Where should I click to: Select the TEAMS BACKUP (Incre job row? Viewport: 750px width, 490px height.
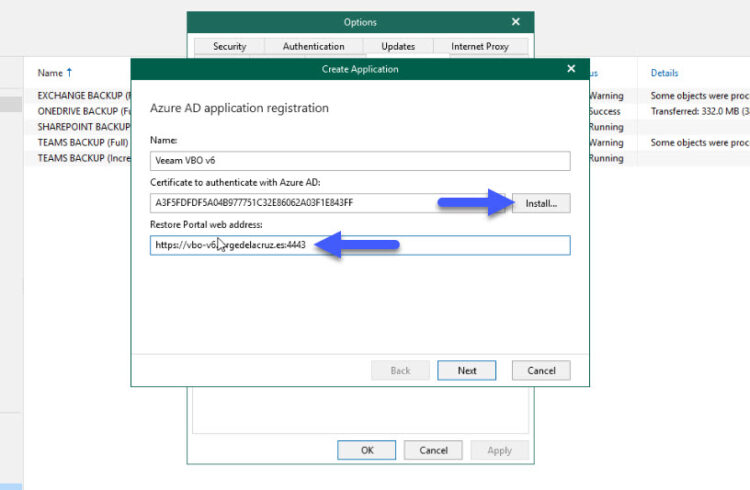(x=84, y=158)
